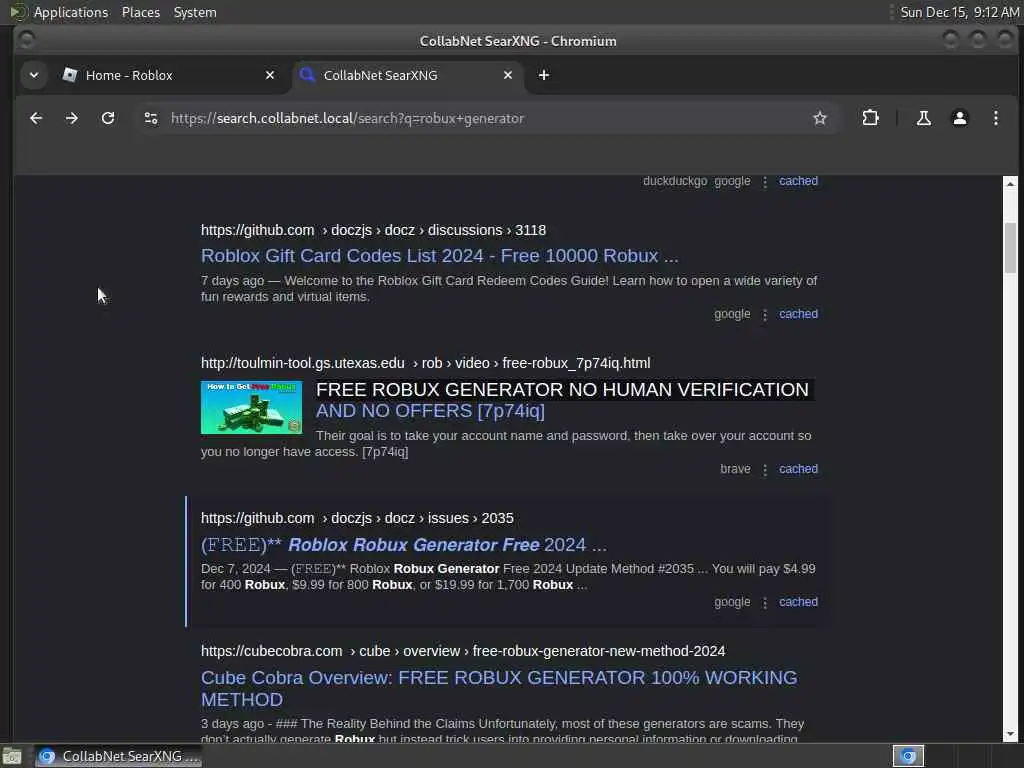This screenshot has width=1024, height=768.
Task: Open cached link for brave result
Action: tap(798, 469)
